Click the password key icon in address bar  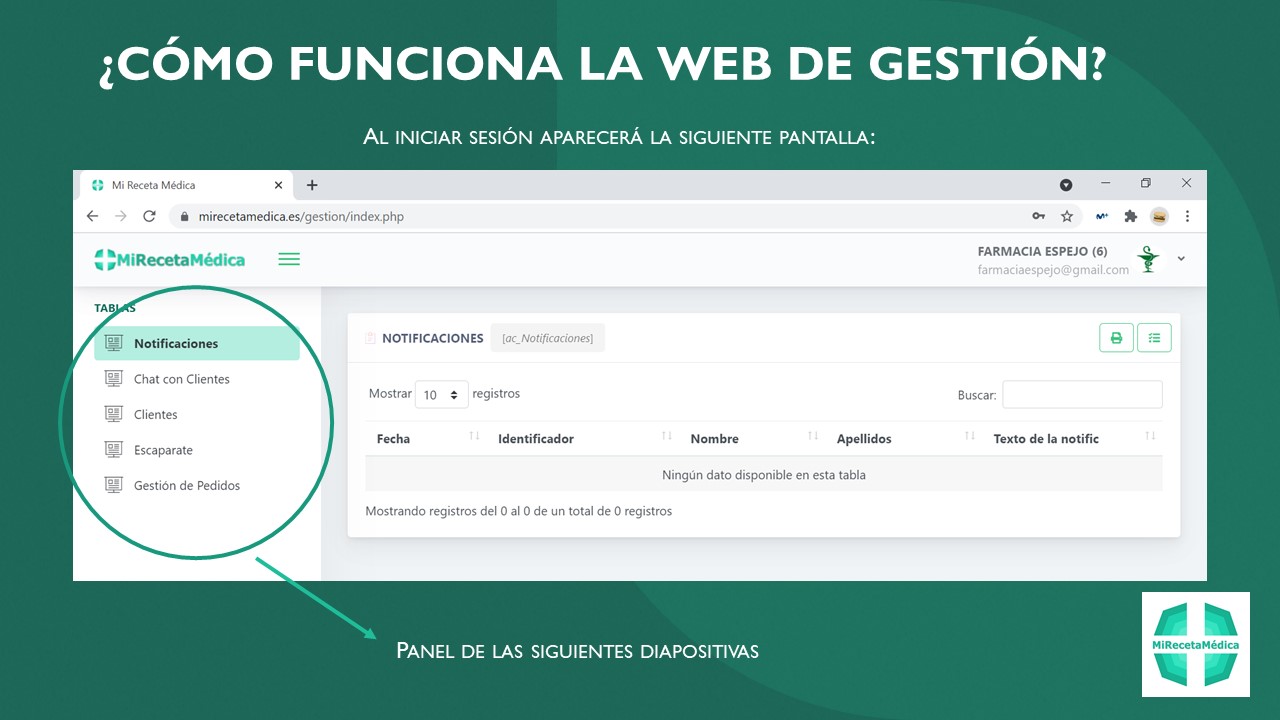coord(1039,216)
